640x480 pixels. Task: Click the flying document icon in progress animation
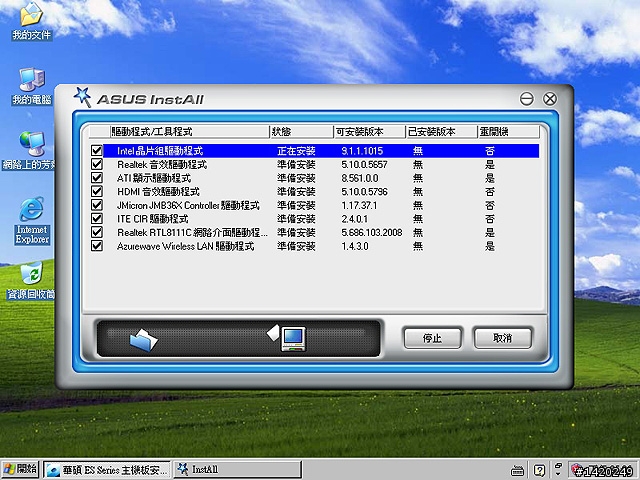pyautogui.click(x=273, y=332)
